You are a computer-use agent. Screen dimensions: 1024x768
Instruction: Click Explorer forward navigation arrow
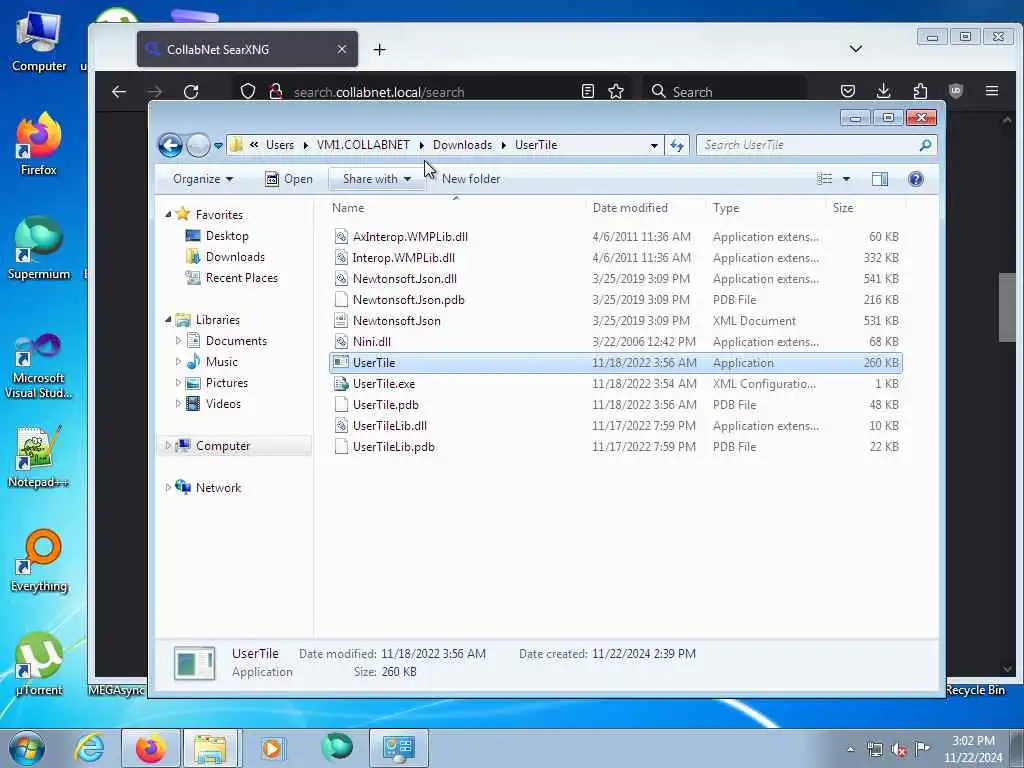tap(198, 145)
